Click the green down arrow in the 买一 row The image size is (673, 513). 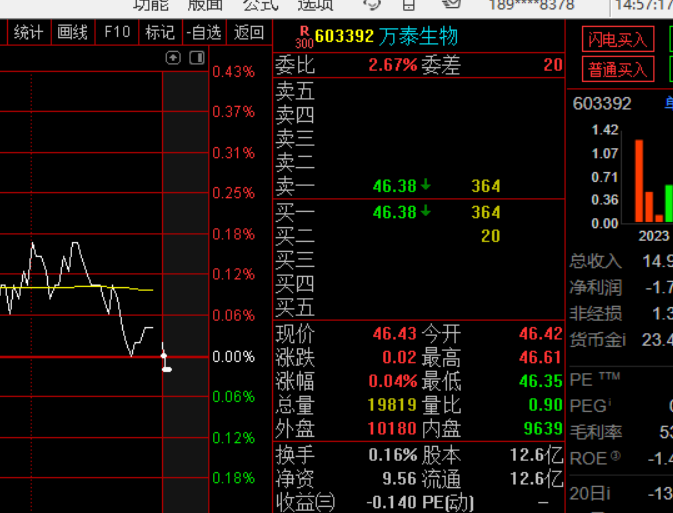(426, 211)
